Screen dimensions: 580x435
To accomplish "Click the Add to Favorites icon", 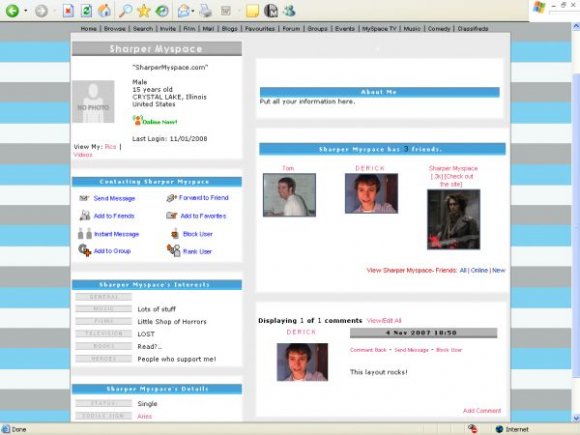I will pos(171,215).
